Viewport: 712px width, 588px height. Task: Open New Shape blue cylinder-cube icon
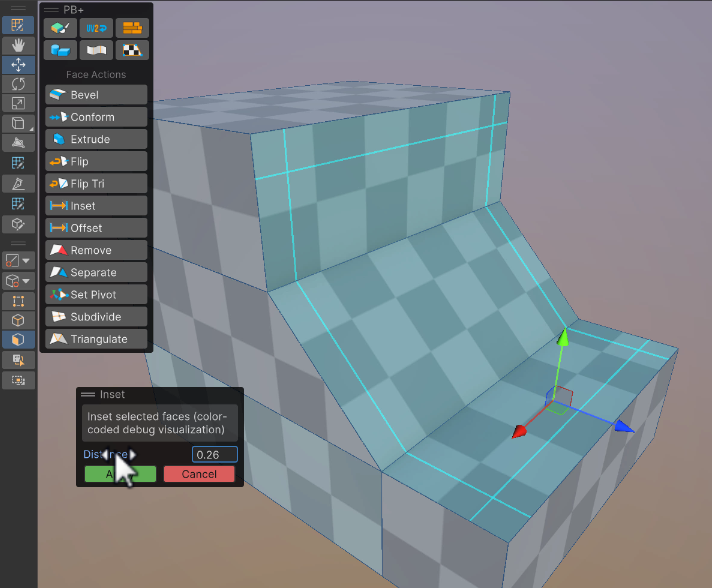60,50
